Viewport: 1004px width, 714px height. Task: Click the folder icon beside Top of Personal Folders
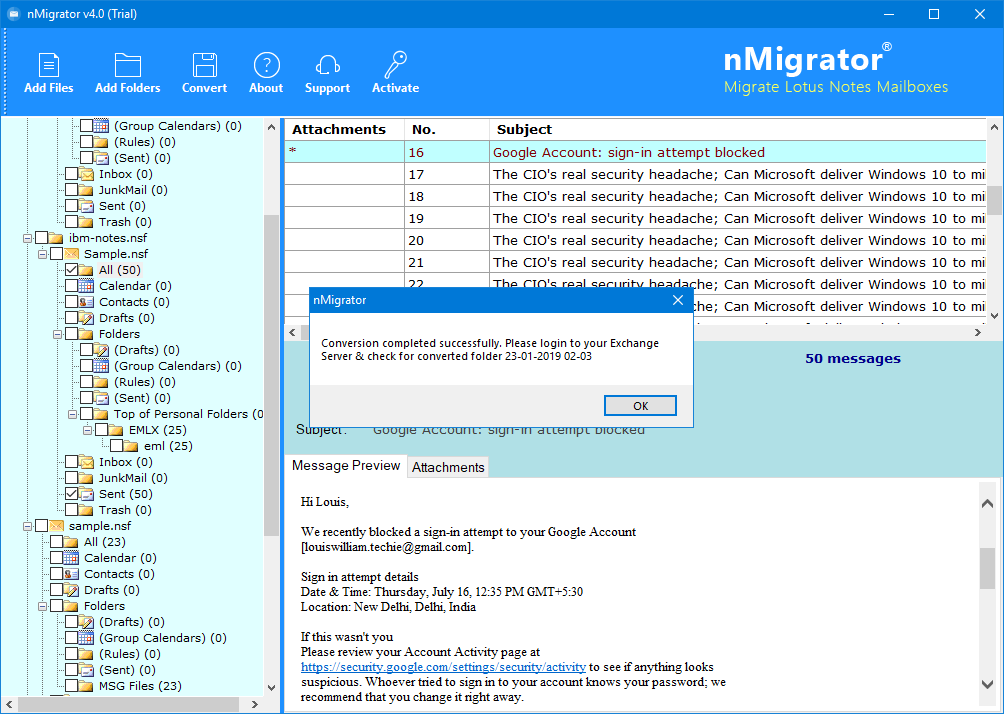[x=101, y=414]
